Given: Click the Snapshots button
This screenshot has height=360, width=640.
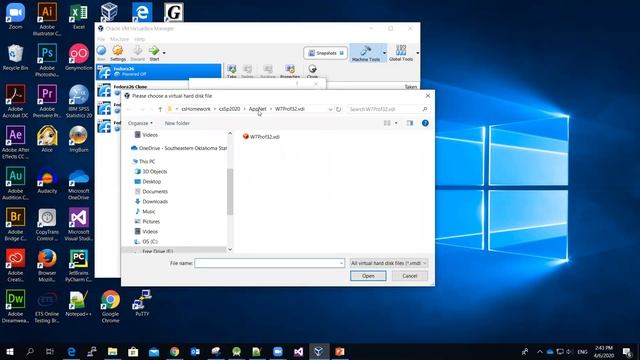Looking at the screenshot, I should click(x=325, y=53).
